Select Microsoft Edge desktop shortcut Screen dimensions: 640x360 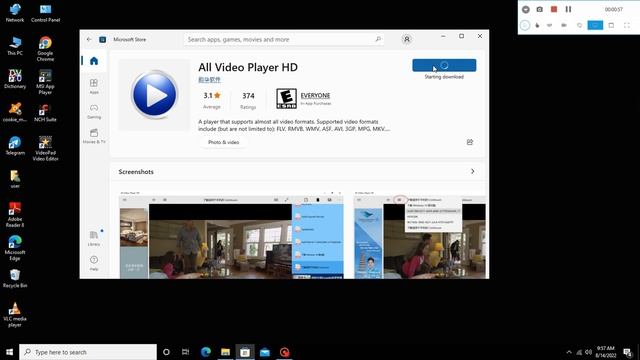click(x=15, y=248)
